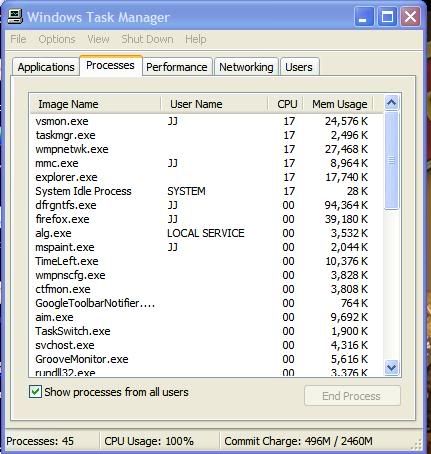Close the Task Manager window
Screen dimensions: 431x454
pos(410,16)
